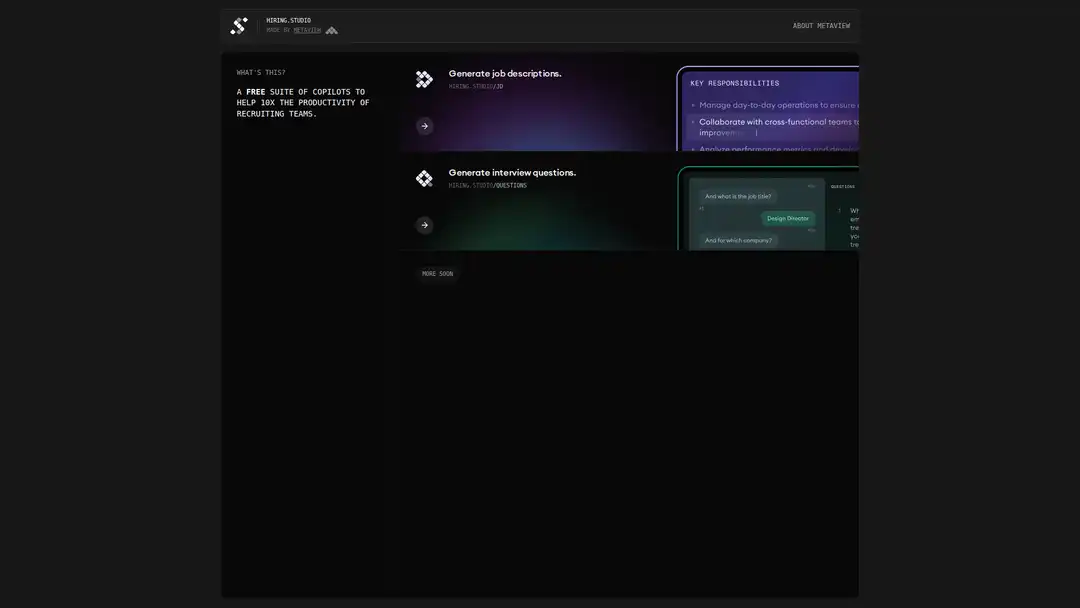Click the 'More soon' label
This screenshot has width=1080, height=608.
pyautogui.click(x=437, y=273)
